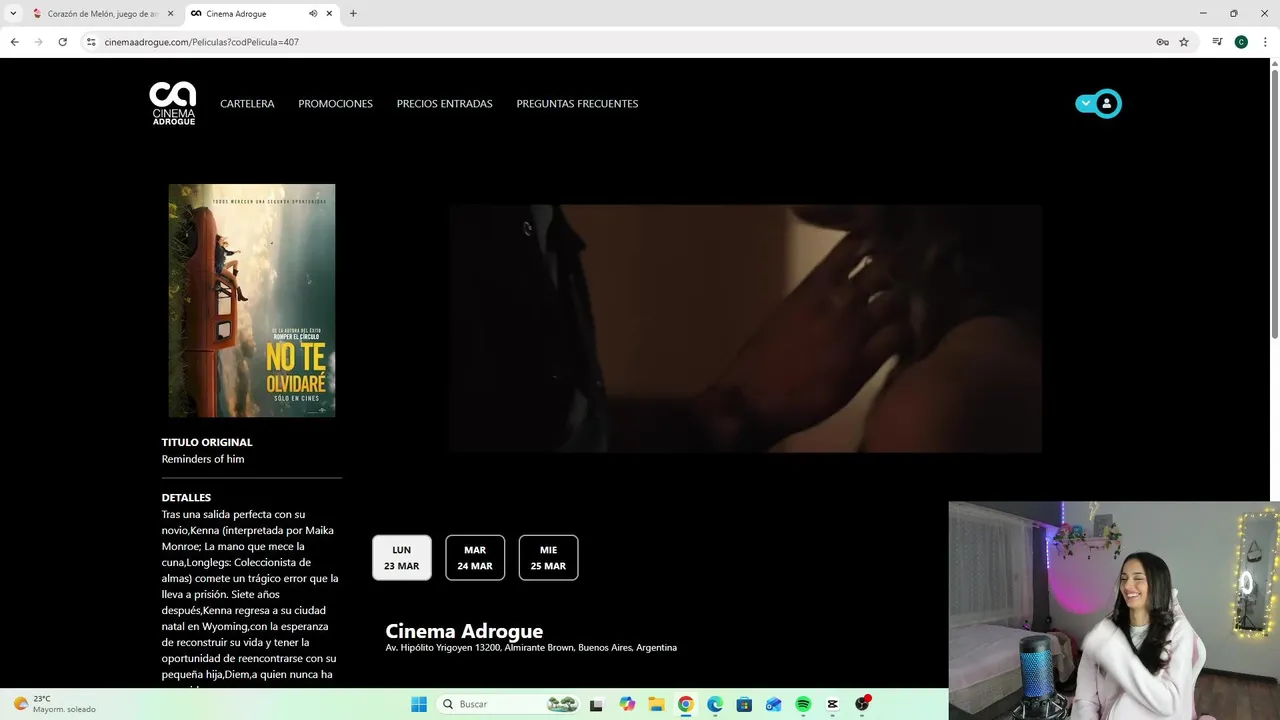Click the Chrome taskbar icon
This screenshot has width=1280, height=720.
click(x=685, y=704)
